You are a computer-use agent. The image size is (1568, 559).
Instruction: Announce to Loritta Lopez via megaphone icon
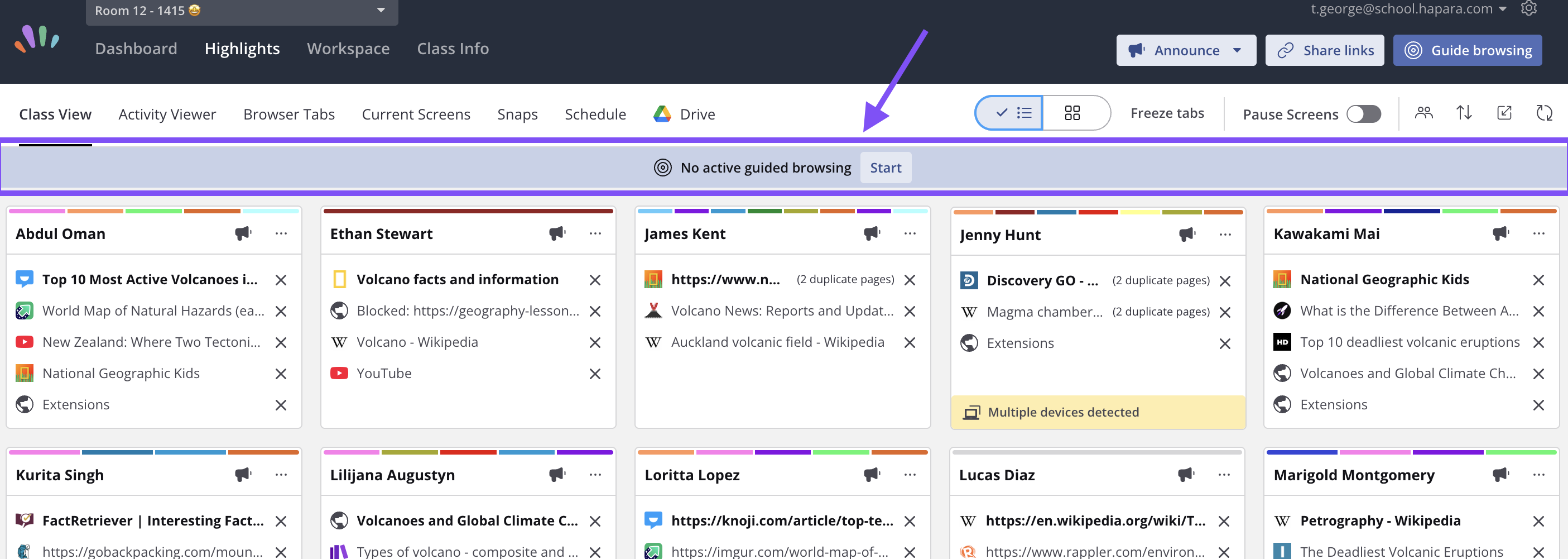872,474
